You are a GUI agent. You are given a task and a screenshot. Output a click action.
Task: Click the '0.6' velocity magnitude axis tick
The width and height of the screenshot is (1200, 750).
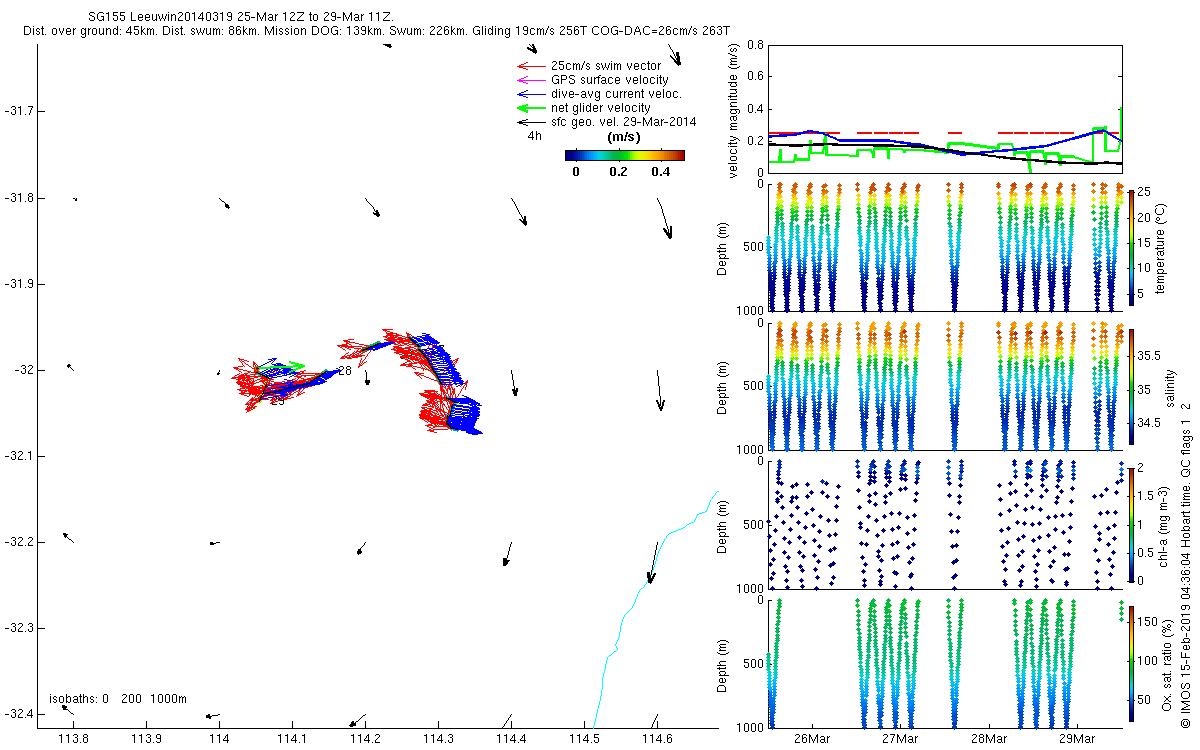pos(755,77)
